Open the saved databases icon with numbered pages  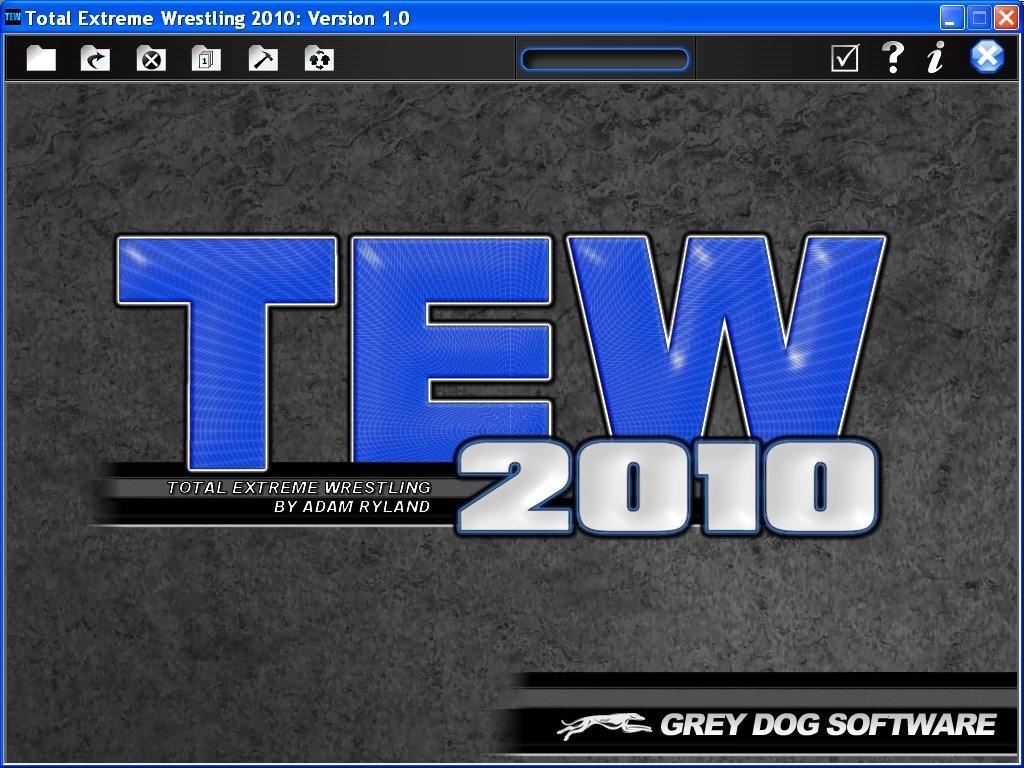click(204, 58)
